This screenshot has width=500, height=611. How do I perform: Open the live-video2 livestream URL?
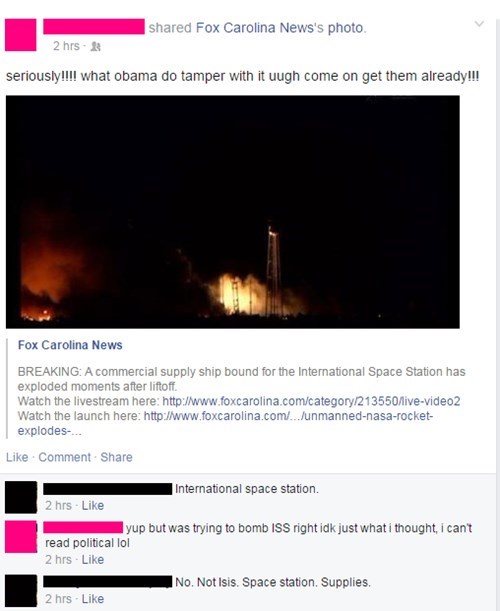(x=311, y=401)
